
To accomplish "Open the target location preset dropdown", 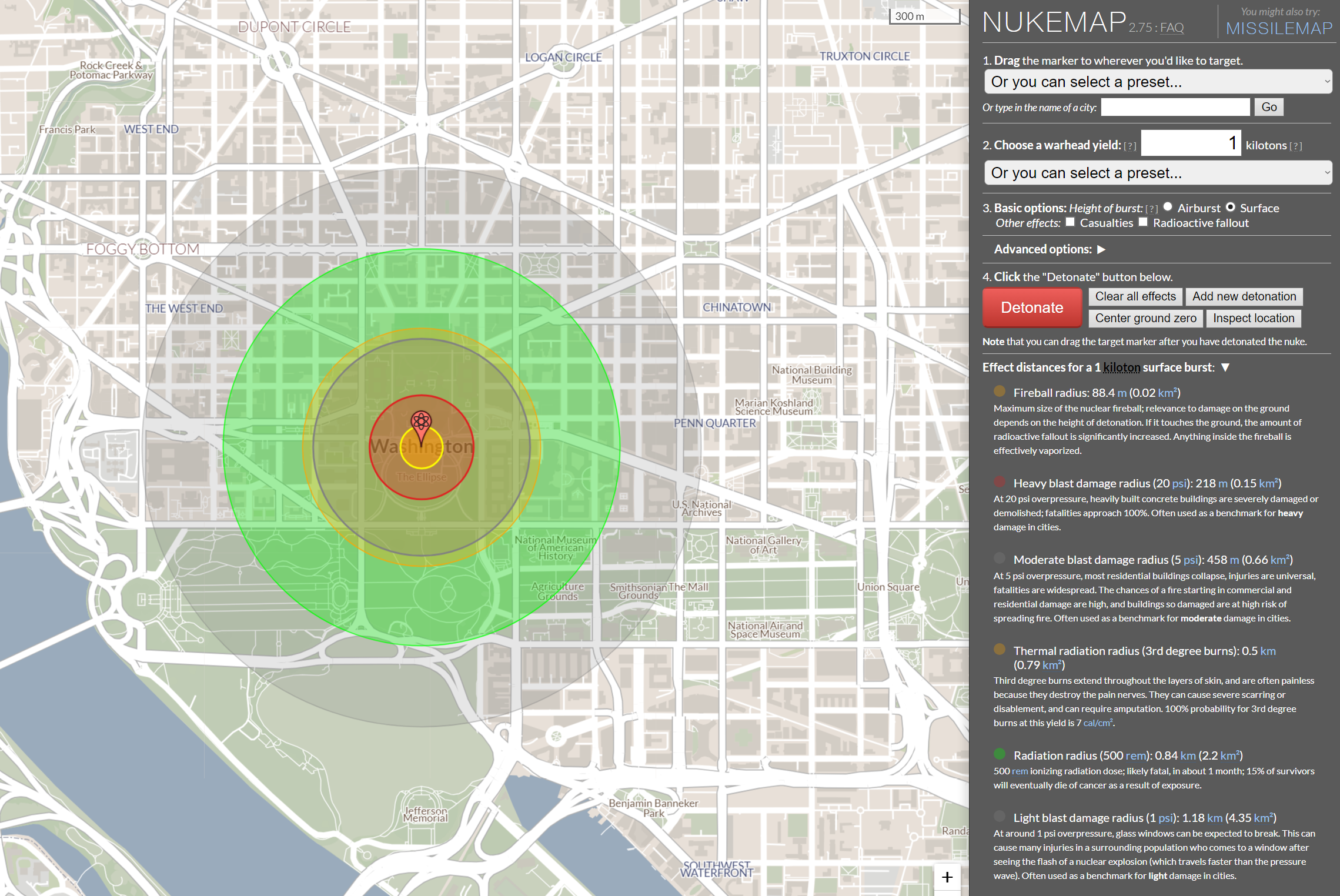I will [1158, 82].
